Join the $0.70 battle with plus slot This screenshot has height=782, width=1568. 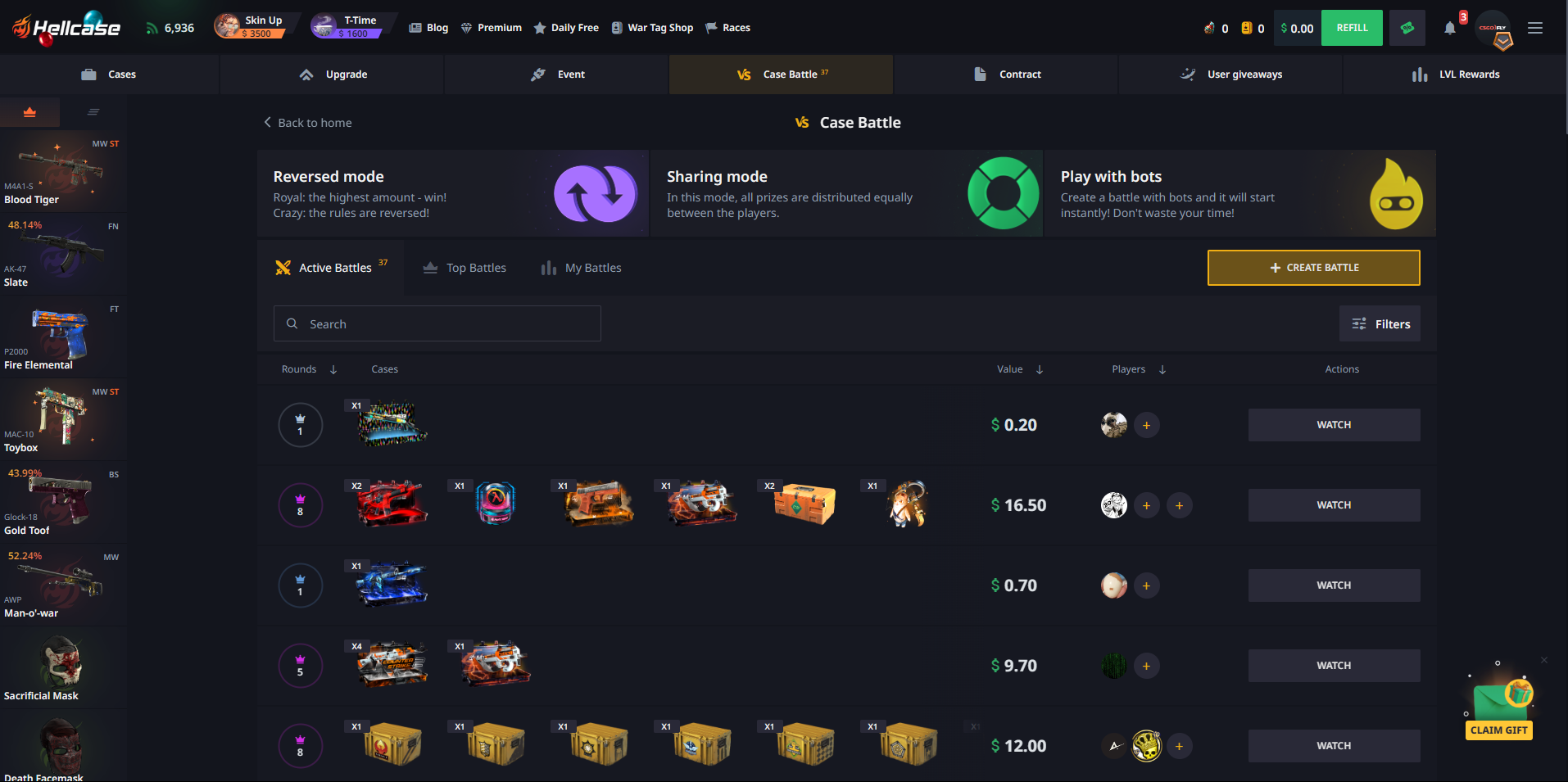1146,585
